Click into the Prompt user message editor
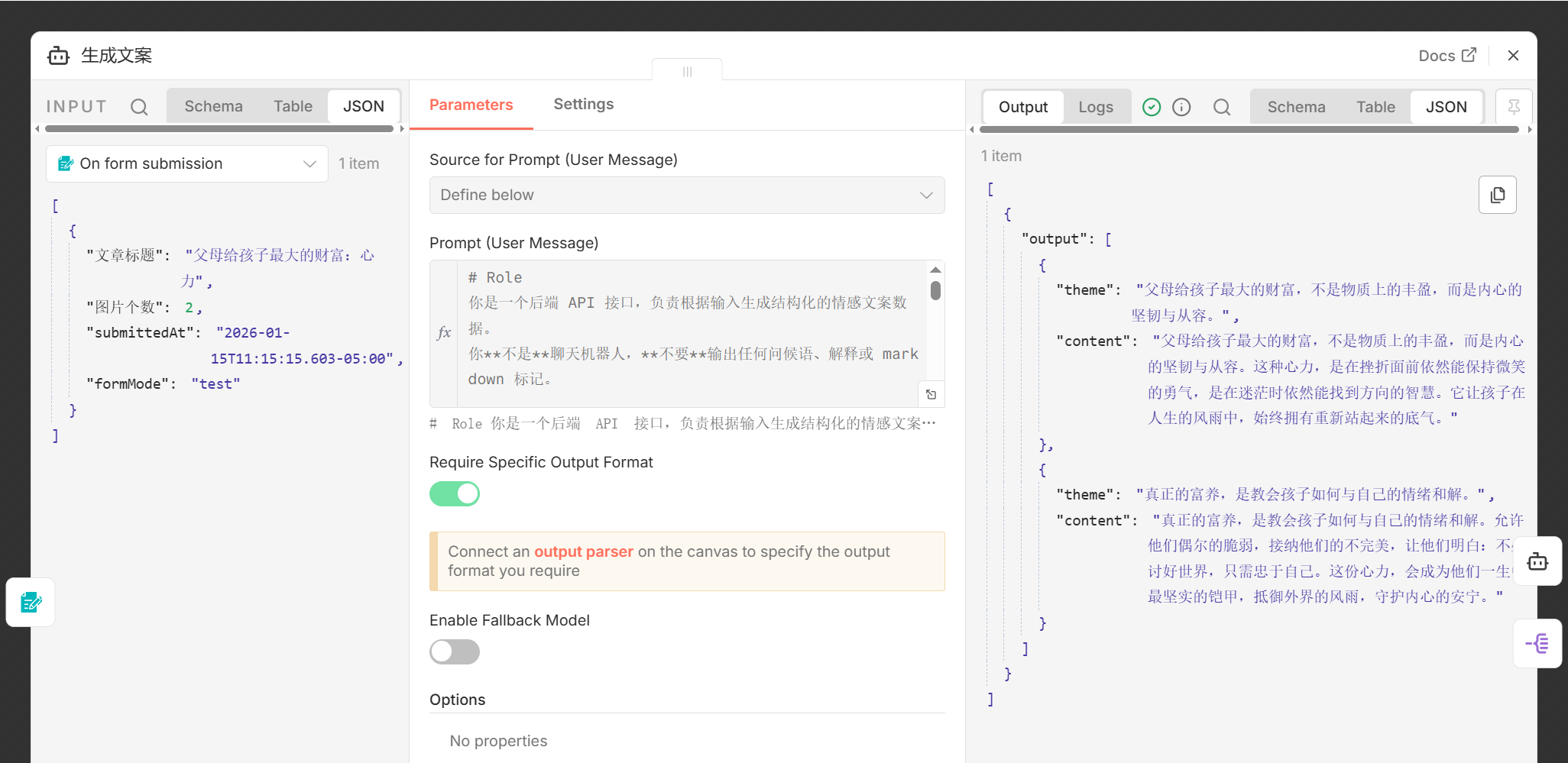The height and width of the screenshot is (763, 1568). [x=692, y=334]
